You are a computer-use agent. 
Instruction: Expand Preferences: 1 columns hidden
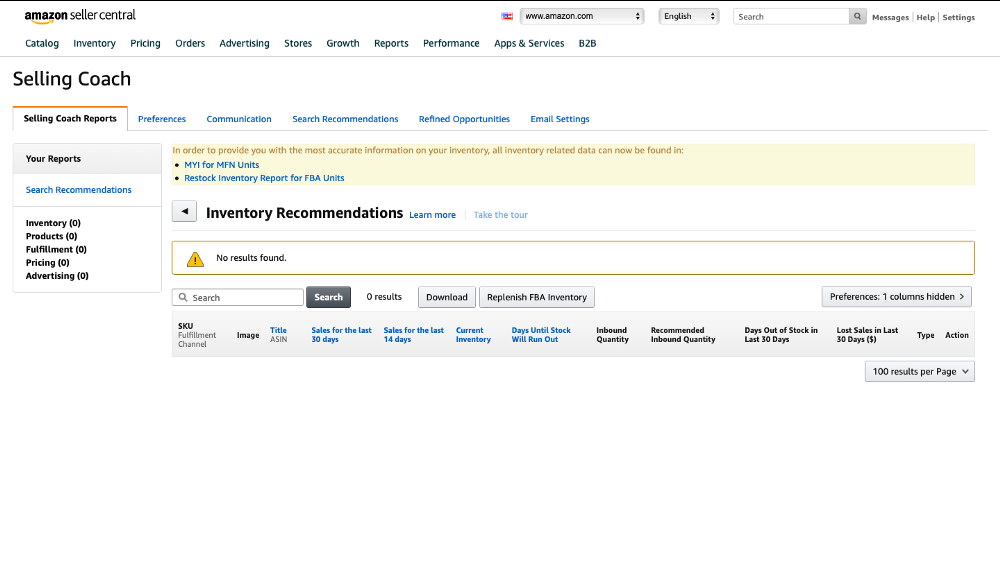pos(897,297)
